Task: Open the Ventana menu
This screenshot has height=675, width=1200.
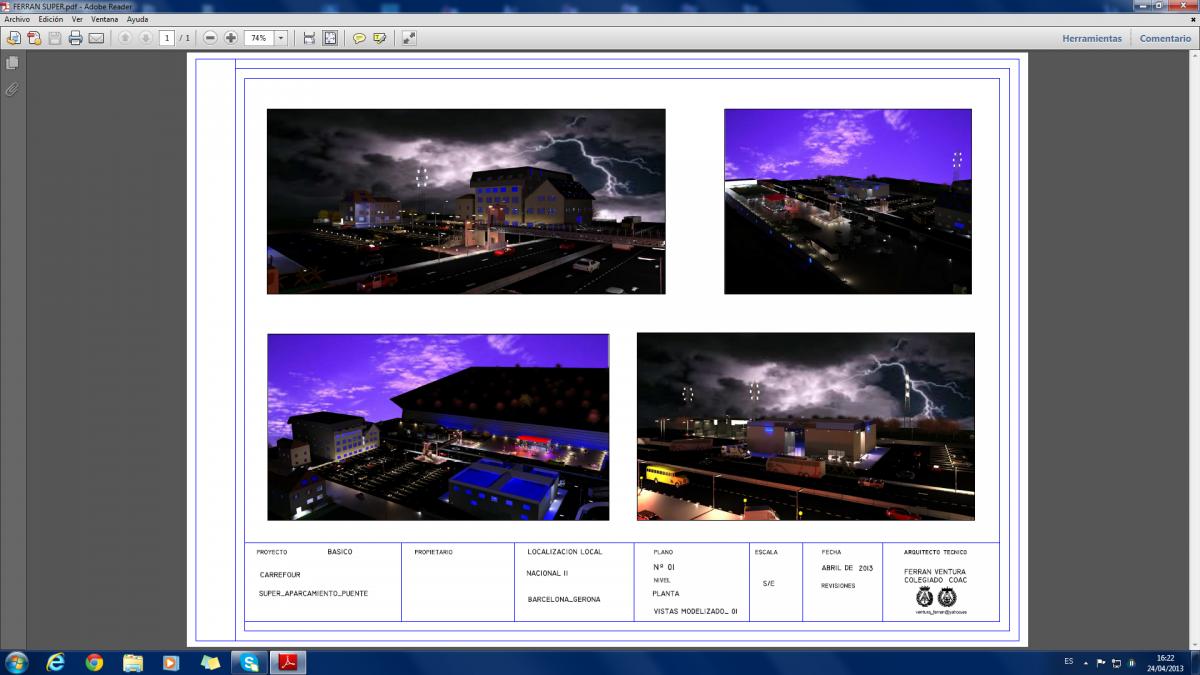Action: click(104, 19)
